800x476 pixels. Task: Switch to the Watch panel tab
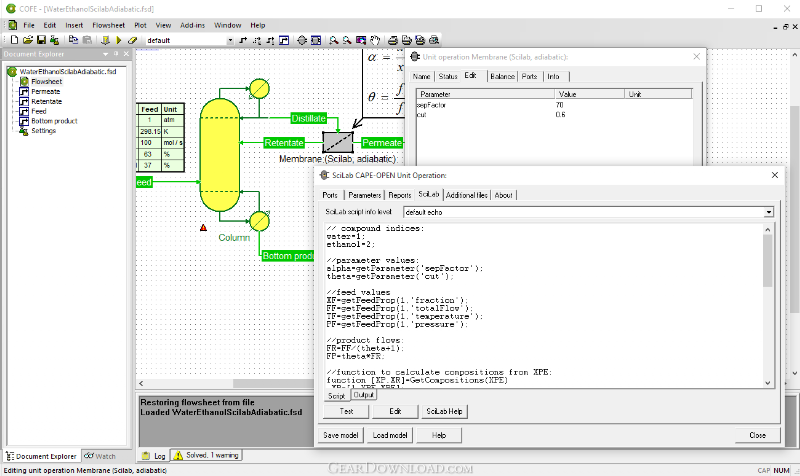pyautogui.click(x=100, y=456)
